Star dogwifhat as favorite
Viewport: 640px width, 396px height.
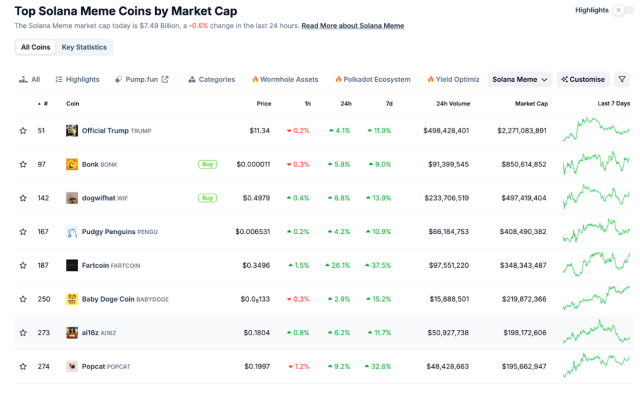point(23,198)
